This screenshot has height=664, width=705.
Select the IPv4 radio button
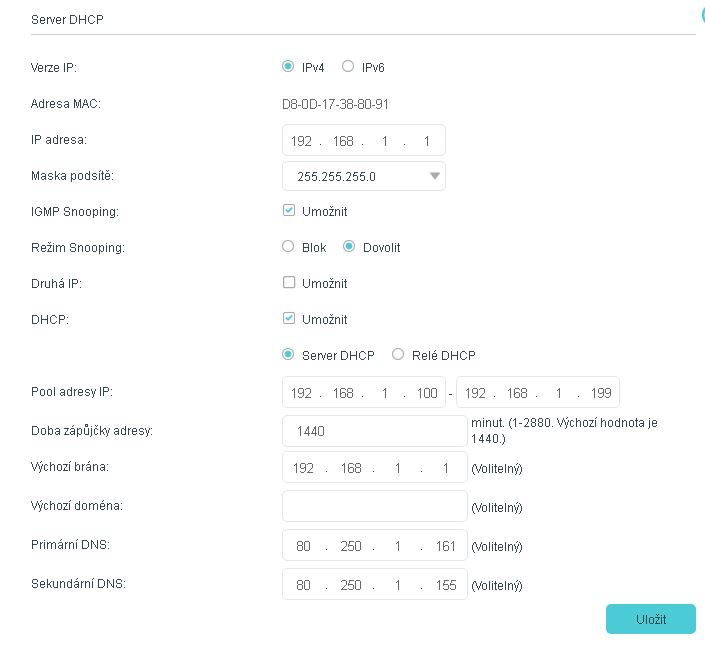tap(289, 67)
